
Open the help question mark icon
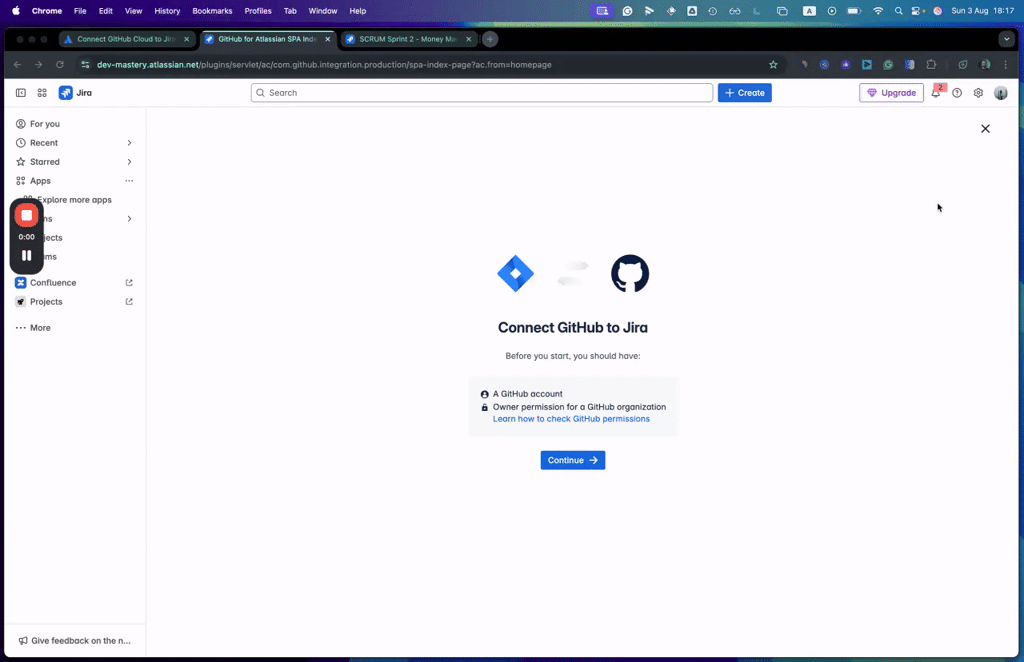[957, 93]
